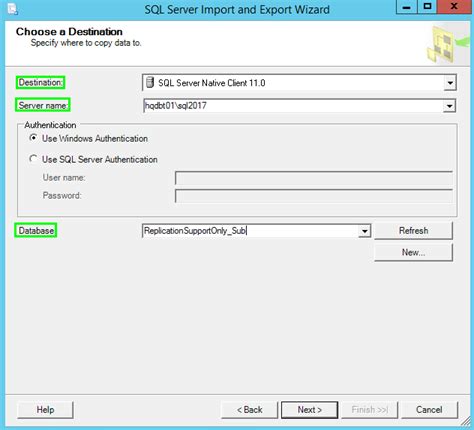Click the wizard app icon in title bar
Screen dimensions: 474x430
(12, 8)
